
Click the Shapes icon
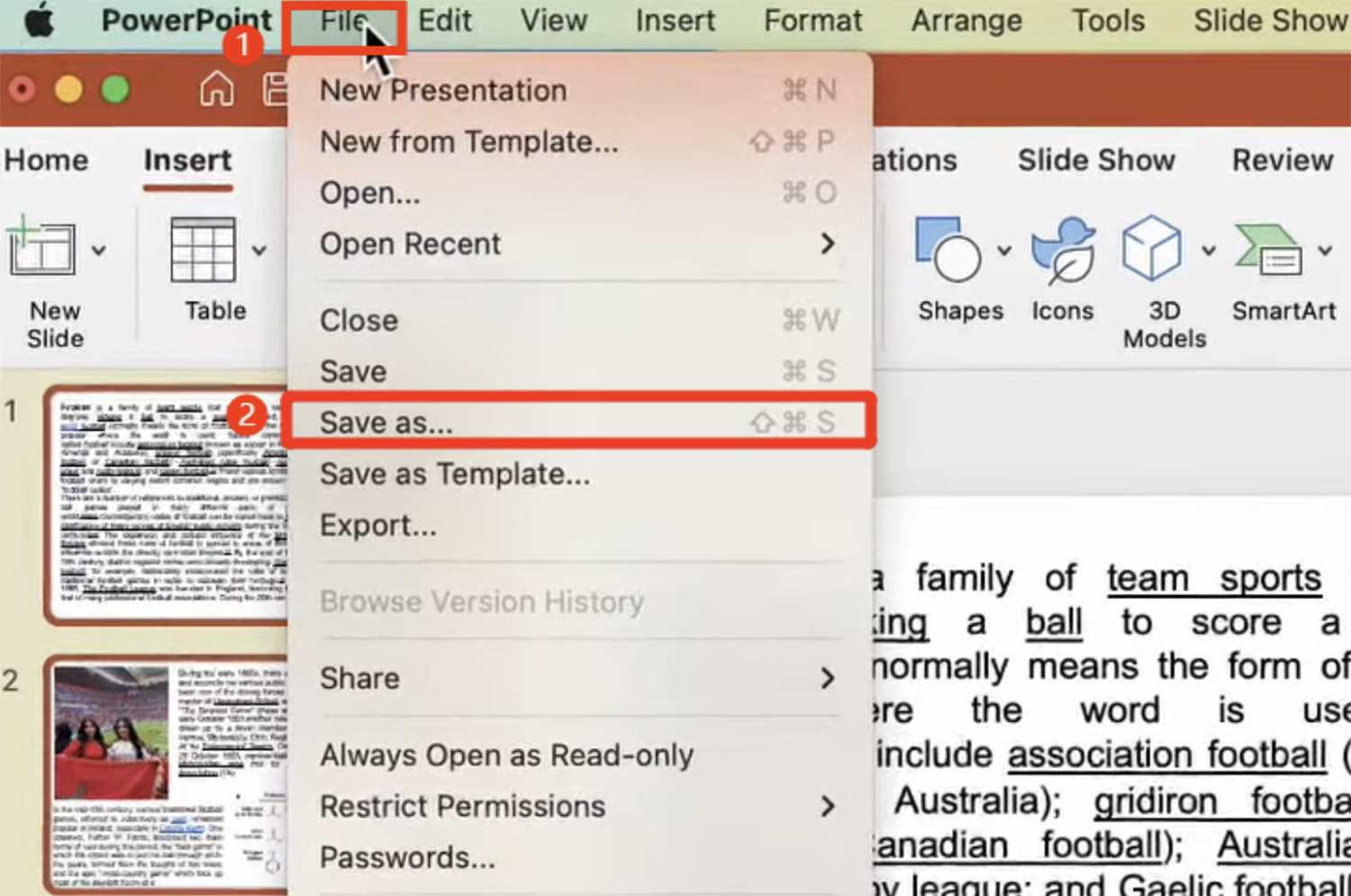point(948,249)
